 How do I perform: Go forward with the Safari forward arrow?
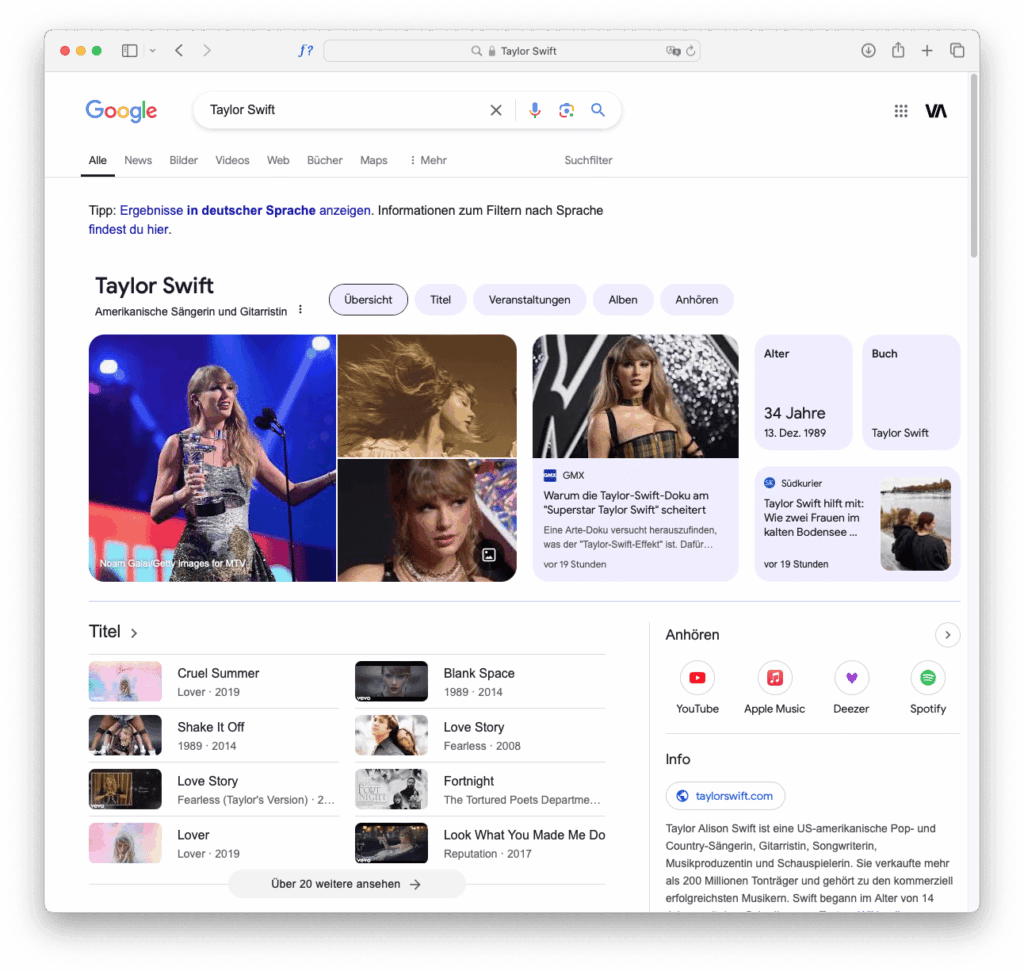(207, 50)
